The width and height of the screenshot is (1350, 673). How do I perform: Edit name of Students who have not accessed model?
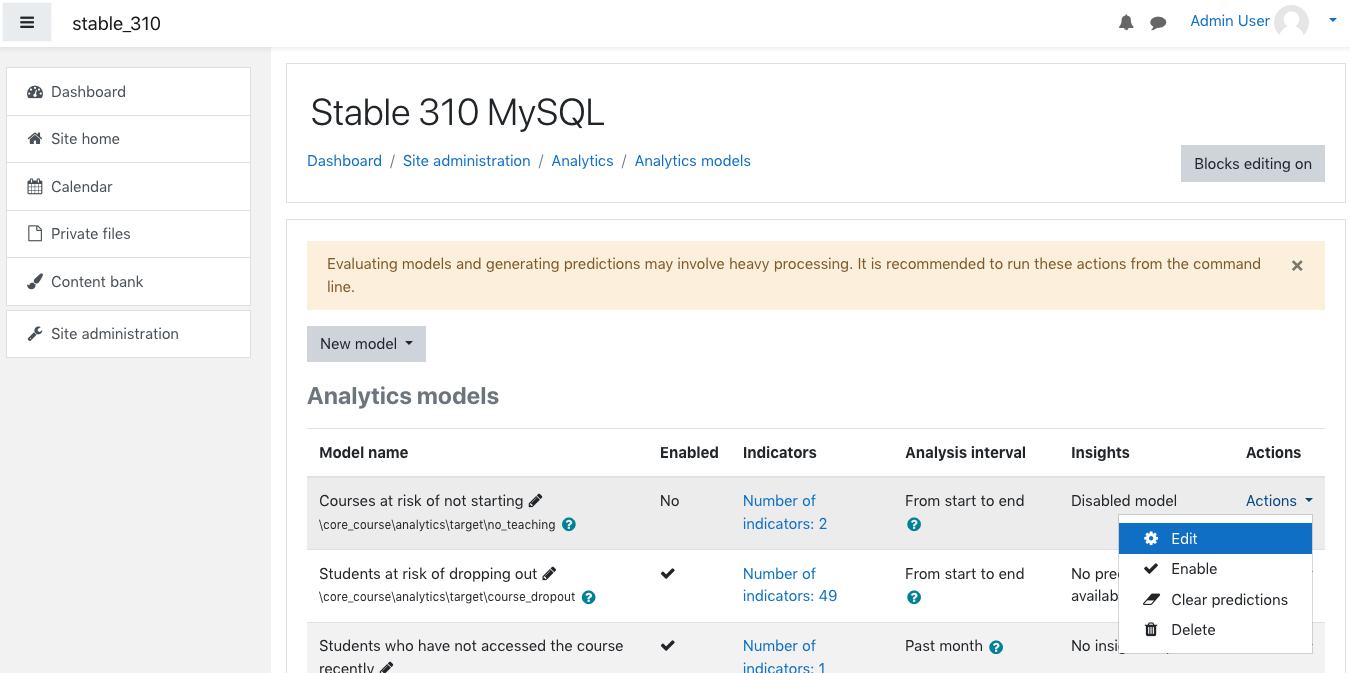pos(387,667)
